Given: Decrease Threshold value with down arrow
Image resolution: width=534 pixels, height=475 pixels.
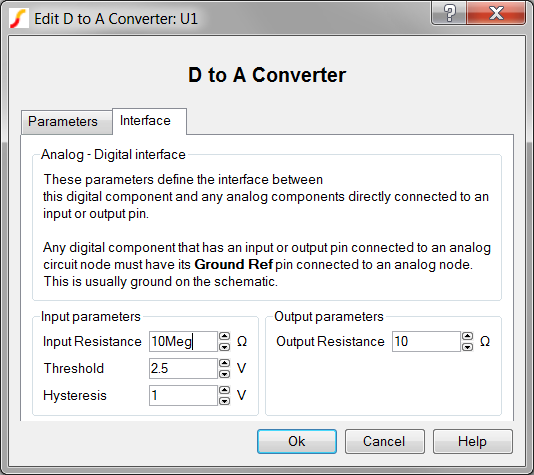Looking at the screenshot, I should pos(224,374).
